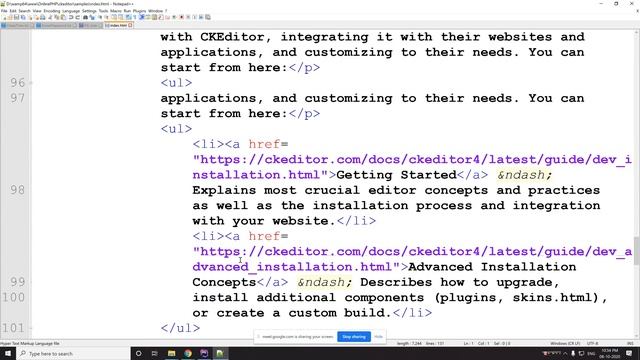Click the Zoom In toolbar icon
Image resolution: width=640 pixels, height=360 pixels.
tap(100, 17)
